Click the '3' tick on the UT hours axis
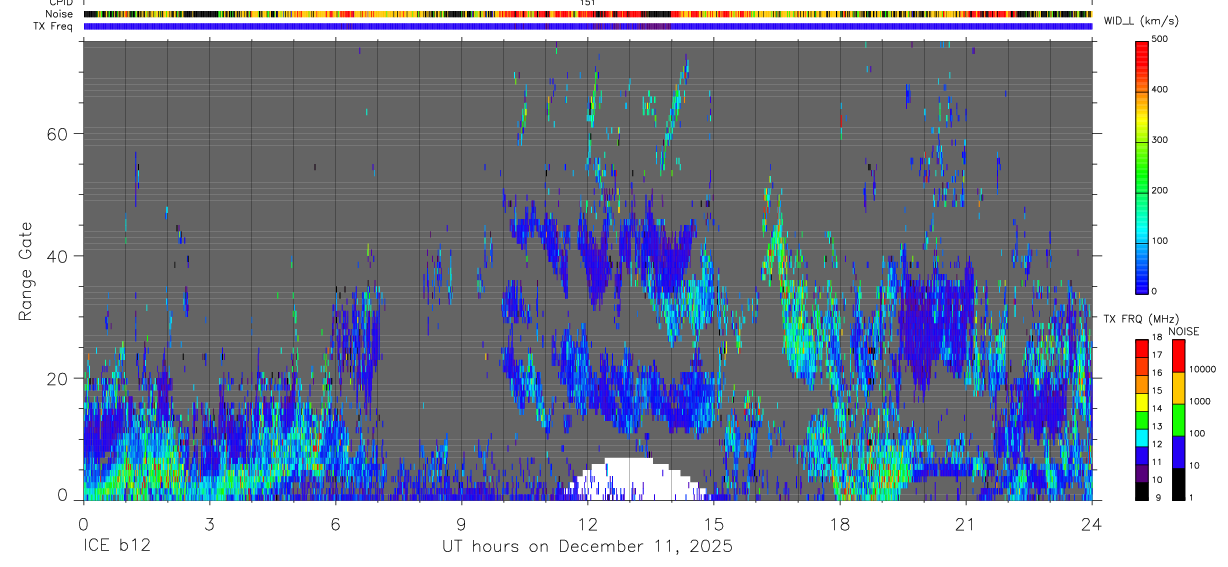Image resolution: width=1228 pixels, height=567 pixels. pyautogui.click(x=209, y=523)
